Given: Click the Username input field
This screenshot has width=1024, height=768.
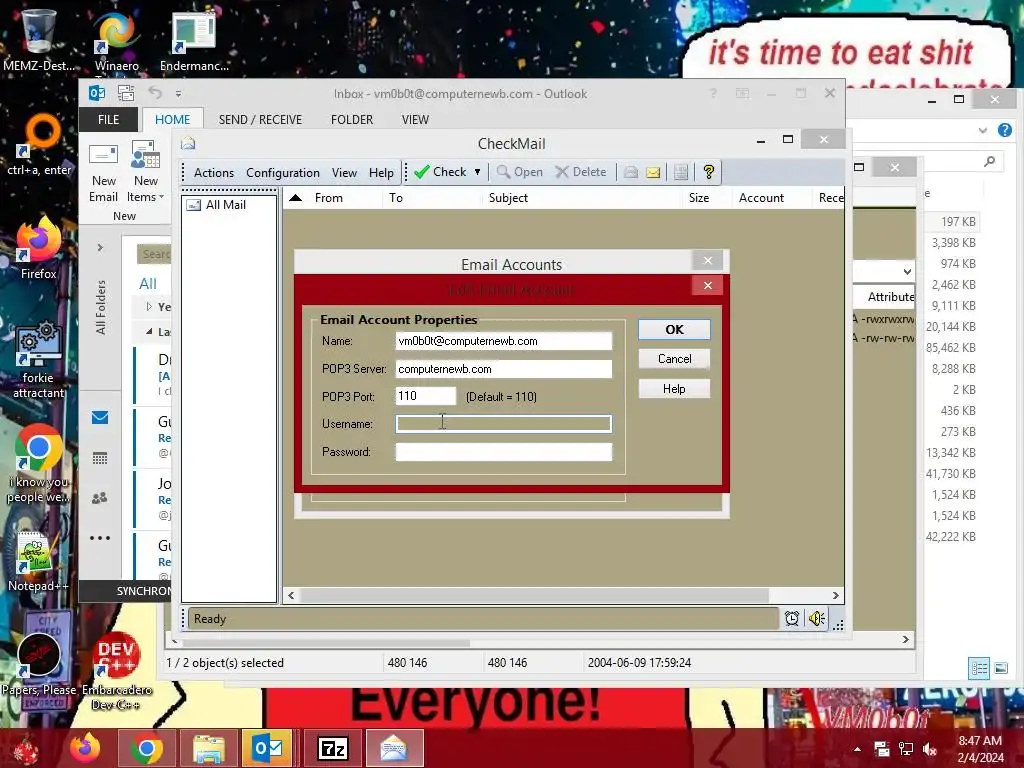Looking at the screenshot, I should point(504,424).
